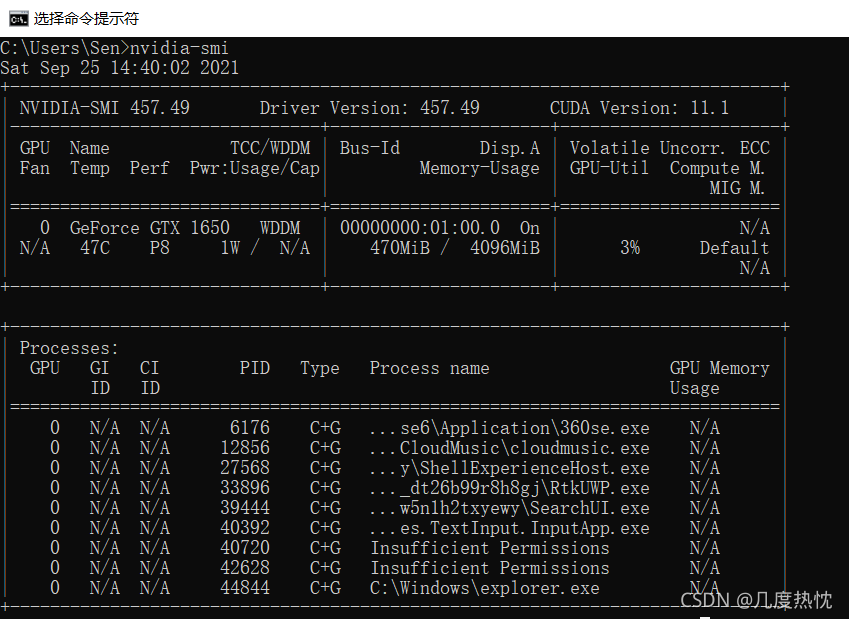Click the 'Processes:' heading
849x619 pixels.
tap(69, 348)
